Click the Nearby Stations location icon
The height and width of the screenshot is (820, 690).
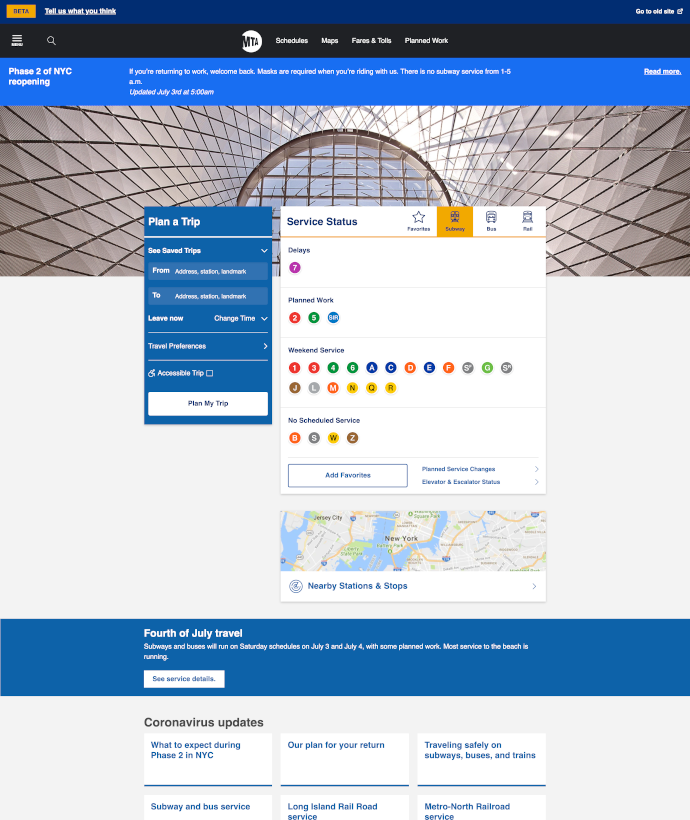coord(296,586)
